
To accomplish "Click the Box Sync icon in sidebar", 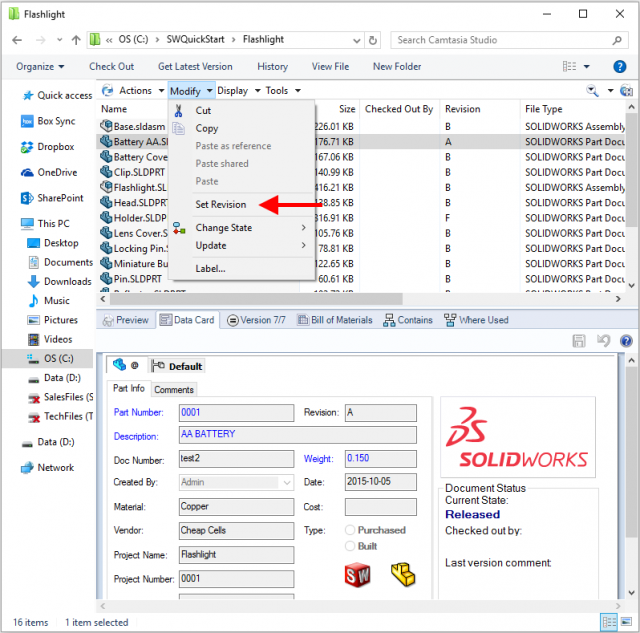I will pyautogui.click(x=27, y=121).
